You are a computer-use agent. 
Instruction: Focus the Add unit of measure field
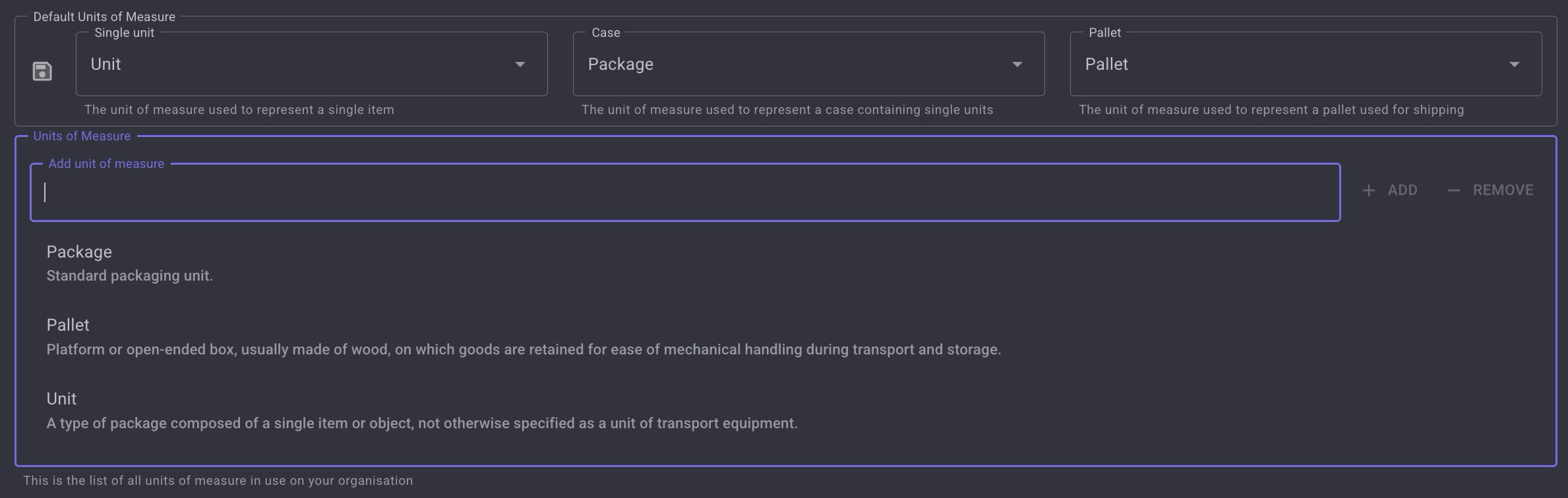[685, 192]
